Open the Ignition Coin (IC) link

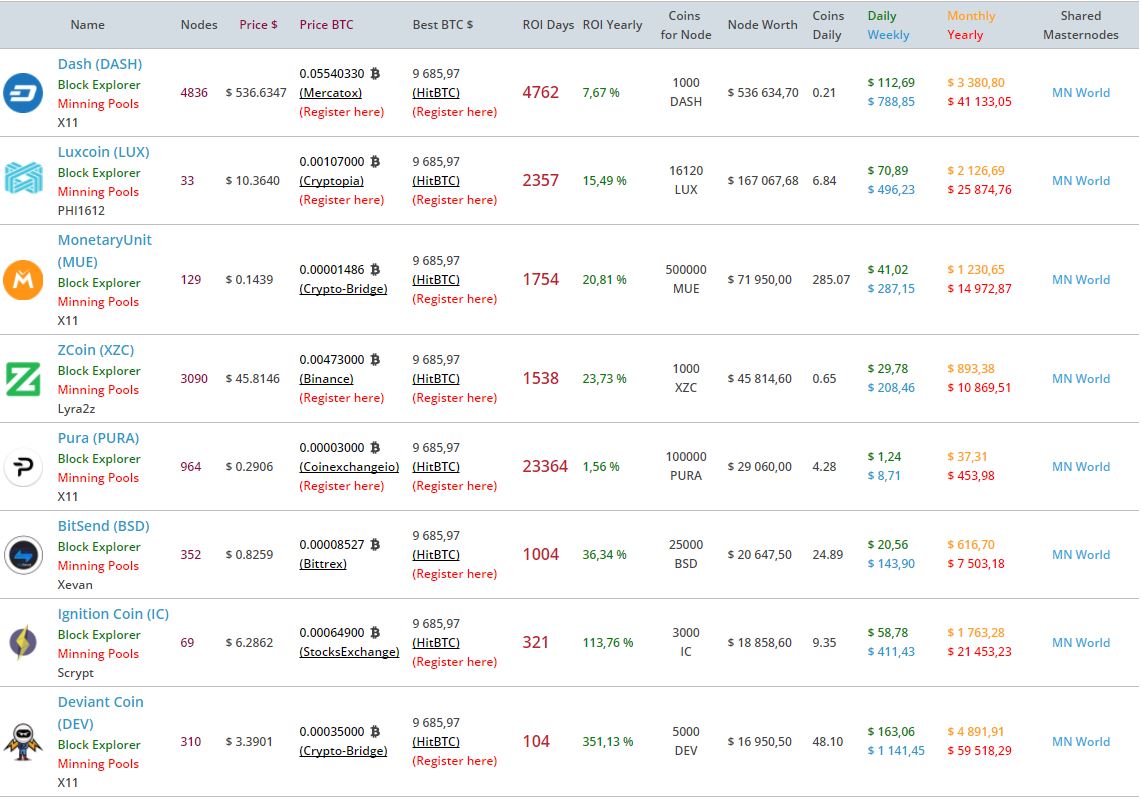click(x=113, y=614)
